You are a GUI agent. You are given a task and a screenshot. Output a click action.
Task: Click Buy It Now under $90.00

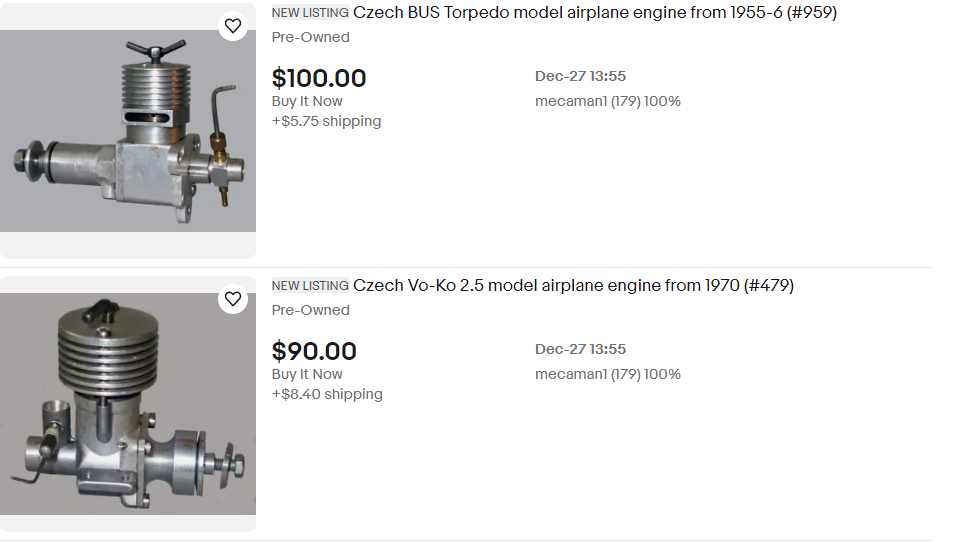point(307,374)
